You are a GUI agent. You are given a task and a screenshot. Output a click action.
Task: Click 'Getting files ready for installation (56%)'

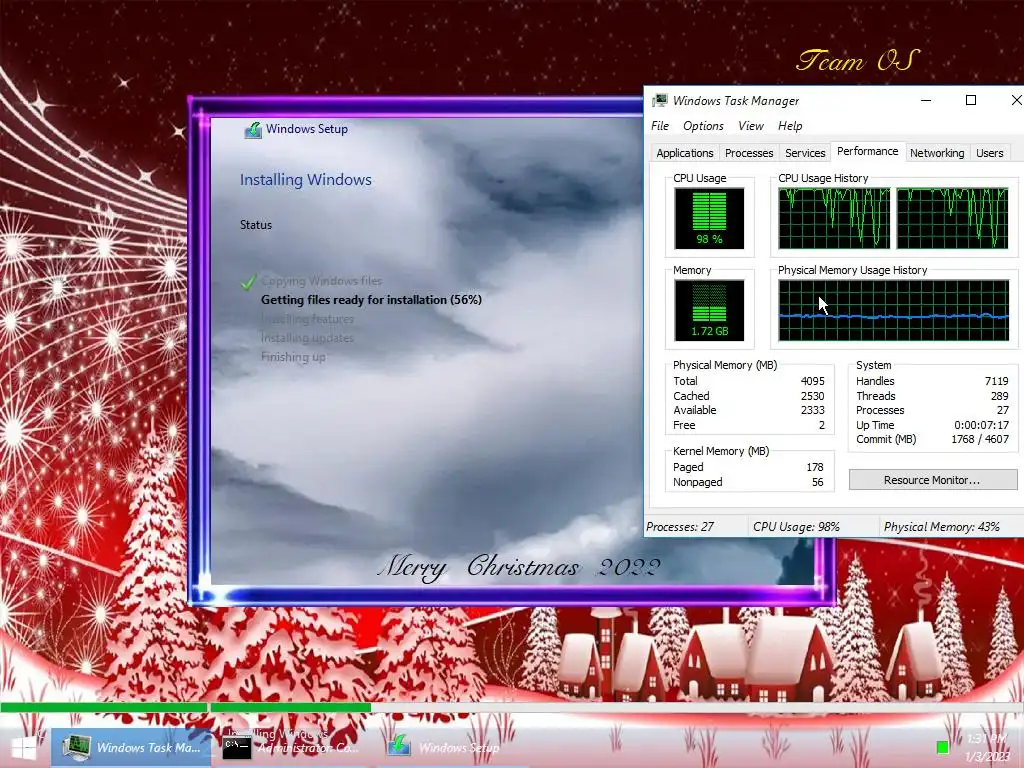pyautogui.click(x=371, y=300)
